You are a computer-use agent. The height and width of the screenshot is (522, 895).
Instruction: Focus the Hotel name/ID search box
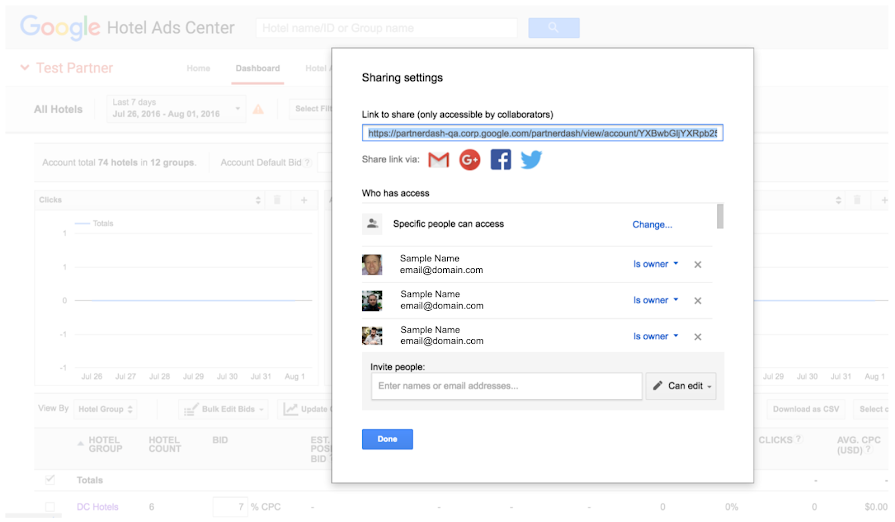point(386,28)
